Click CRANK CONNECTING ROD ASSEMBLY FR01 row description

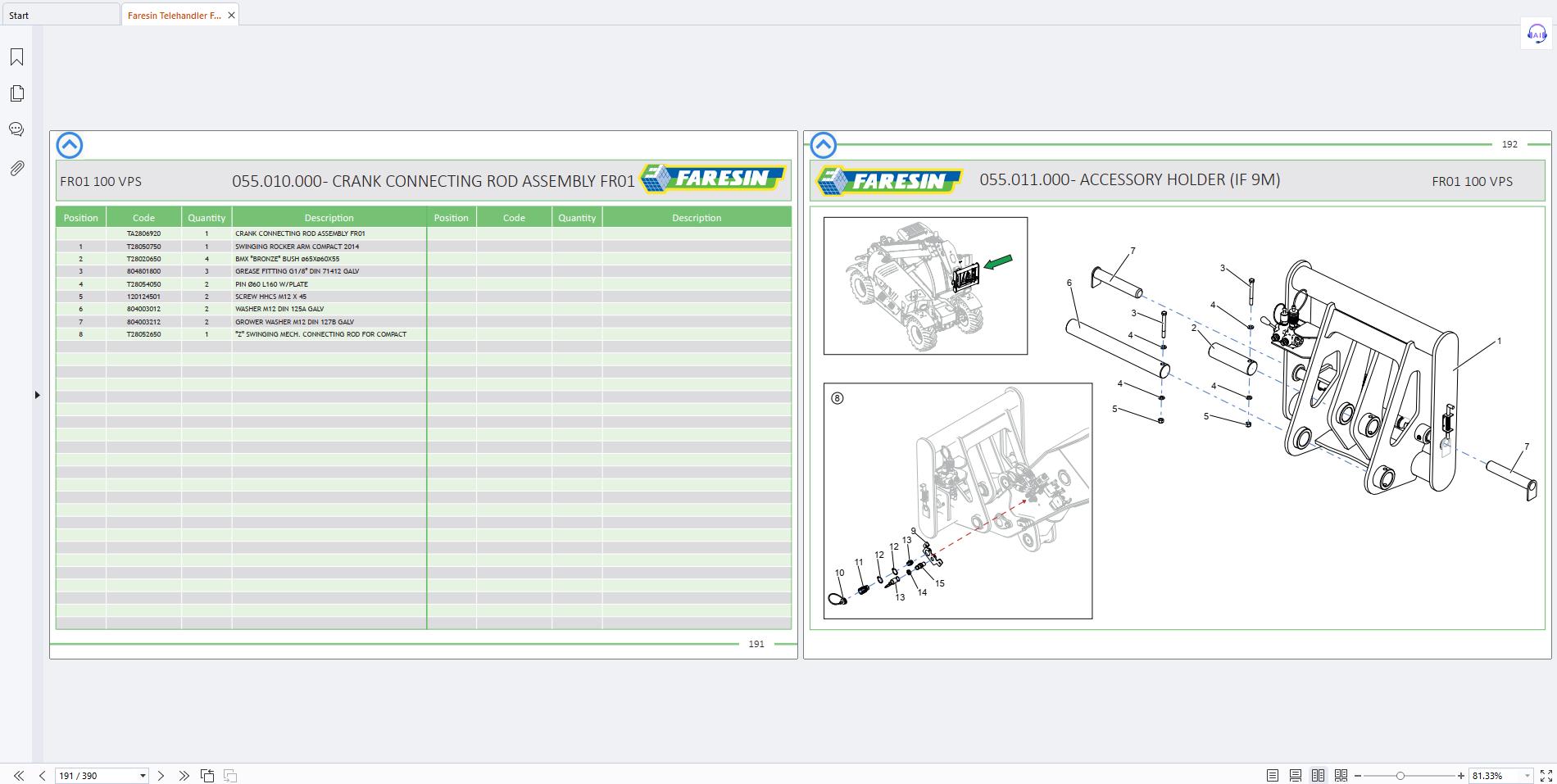pos(300,233)
